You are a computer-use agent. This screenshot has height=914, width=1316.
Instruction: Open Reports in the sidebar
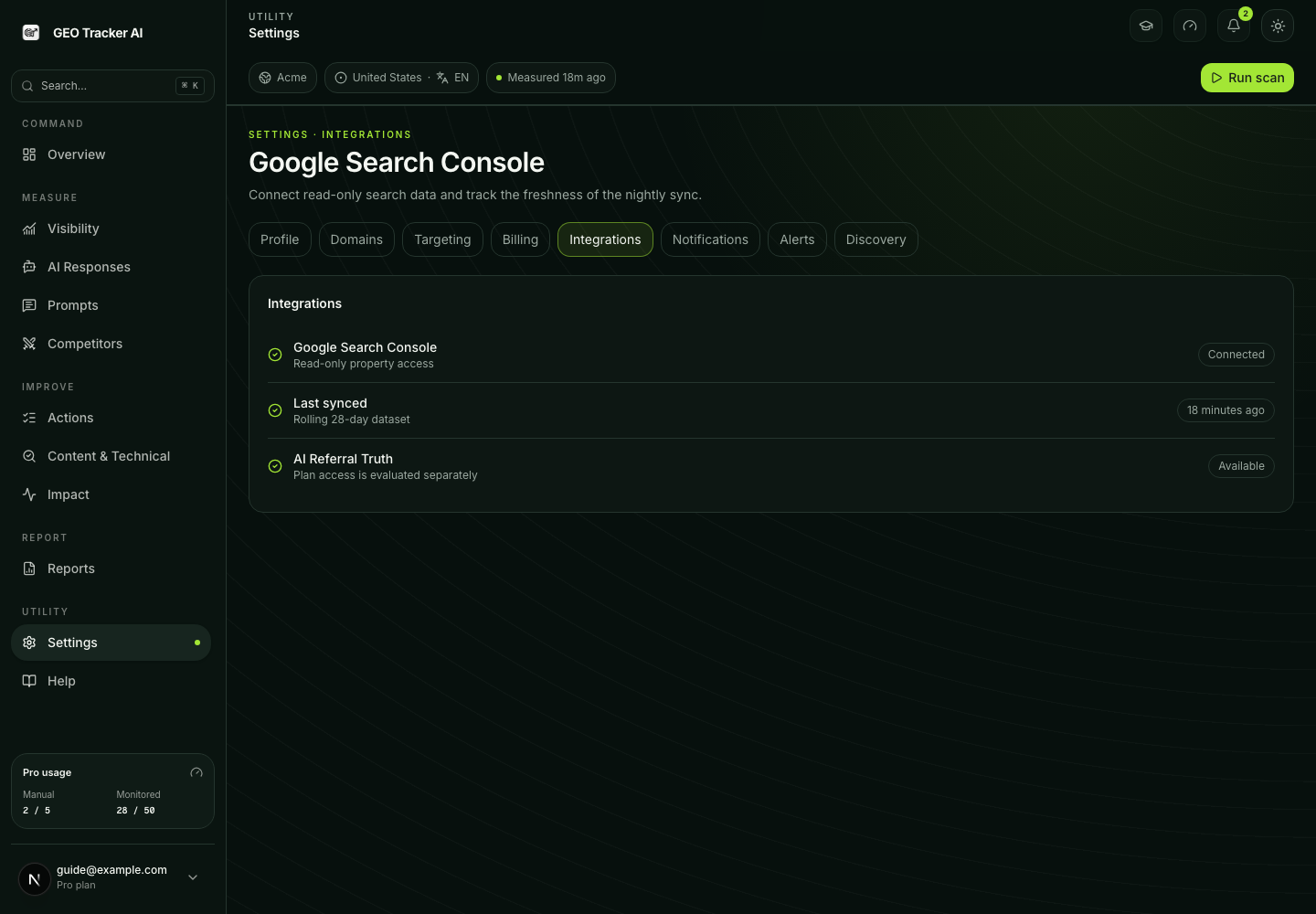point(111,569)
